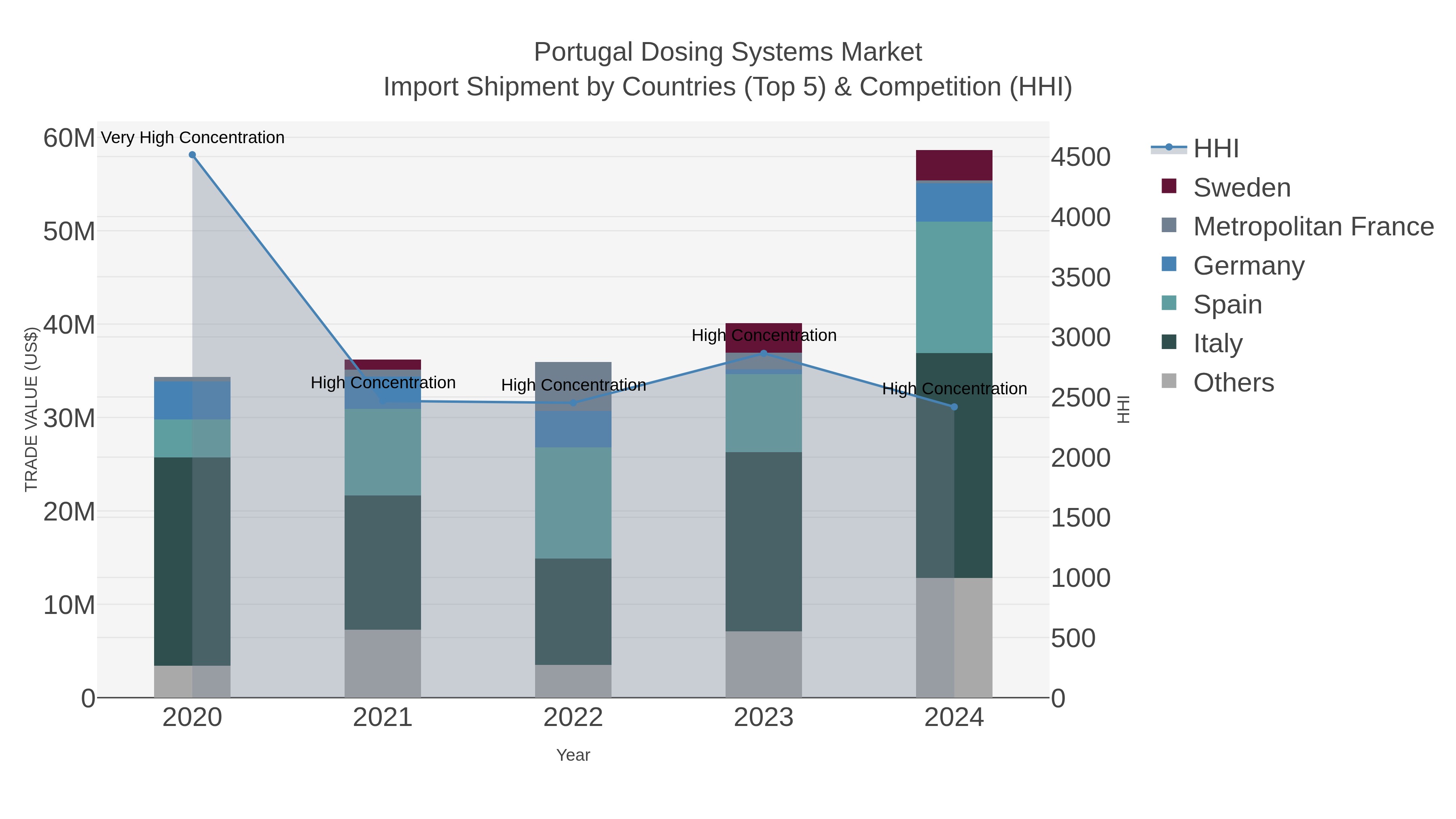The width and height of the screenshot is (1456, 819).
Task: Click the Others gray legend swatch
Action: click(1169, 381)
